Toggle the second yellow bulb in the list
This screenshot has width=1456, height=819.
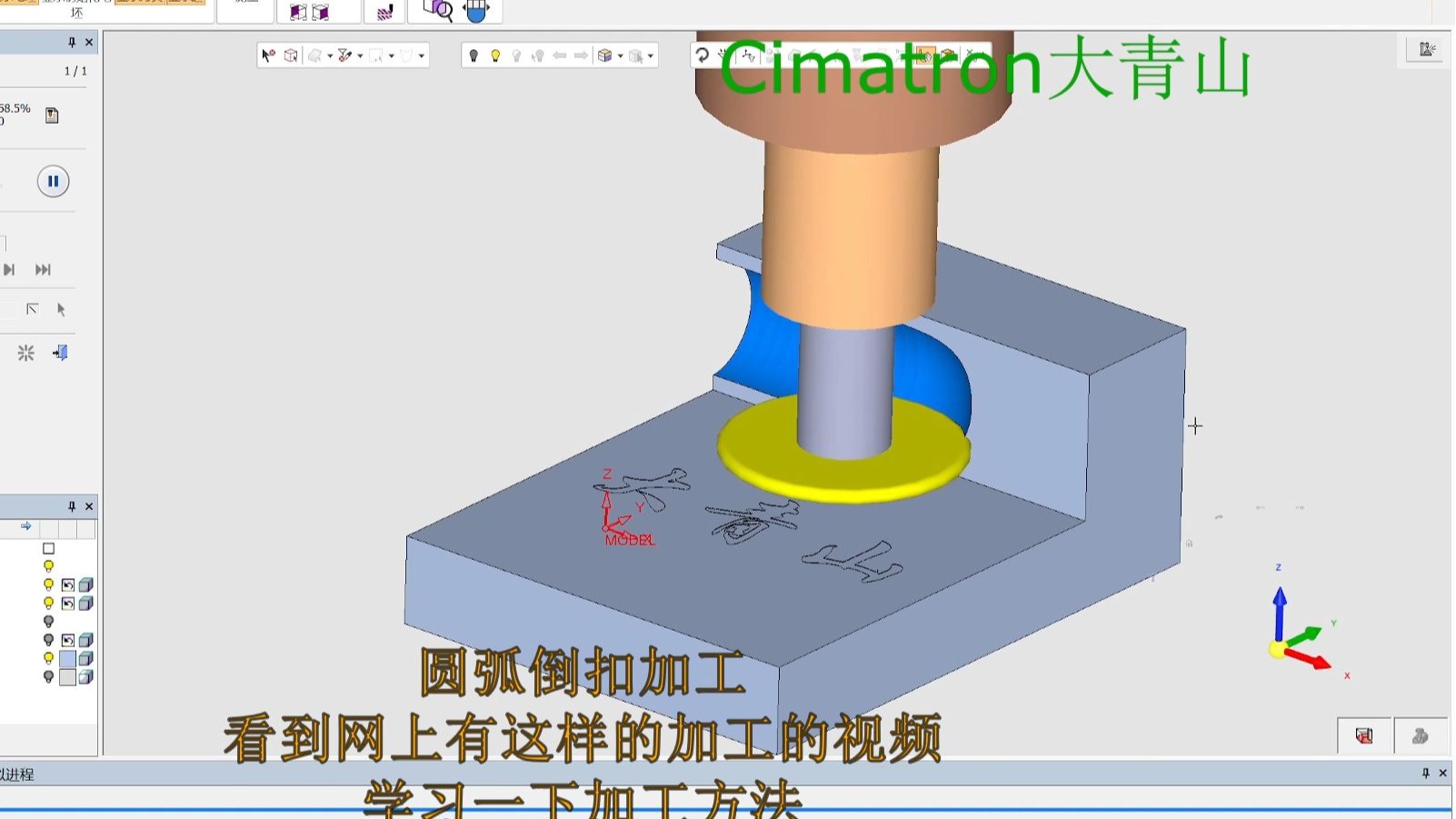pos(49,584)
